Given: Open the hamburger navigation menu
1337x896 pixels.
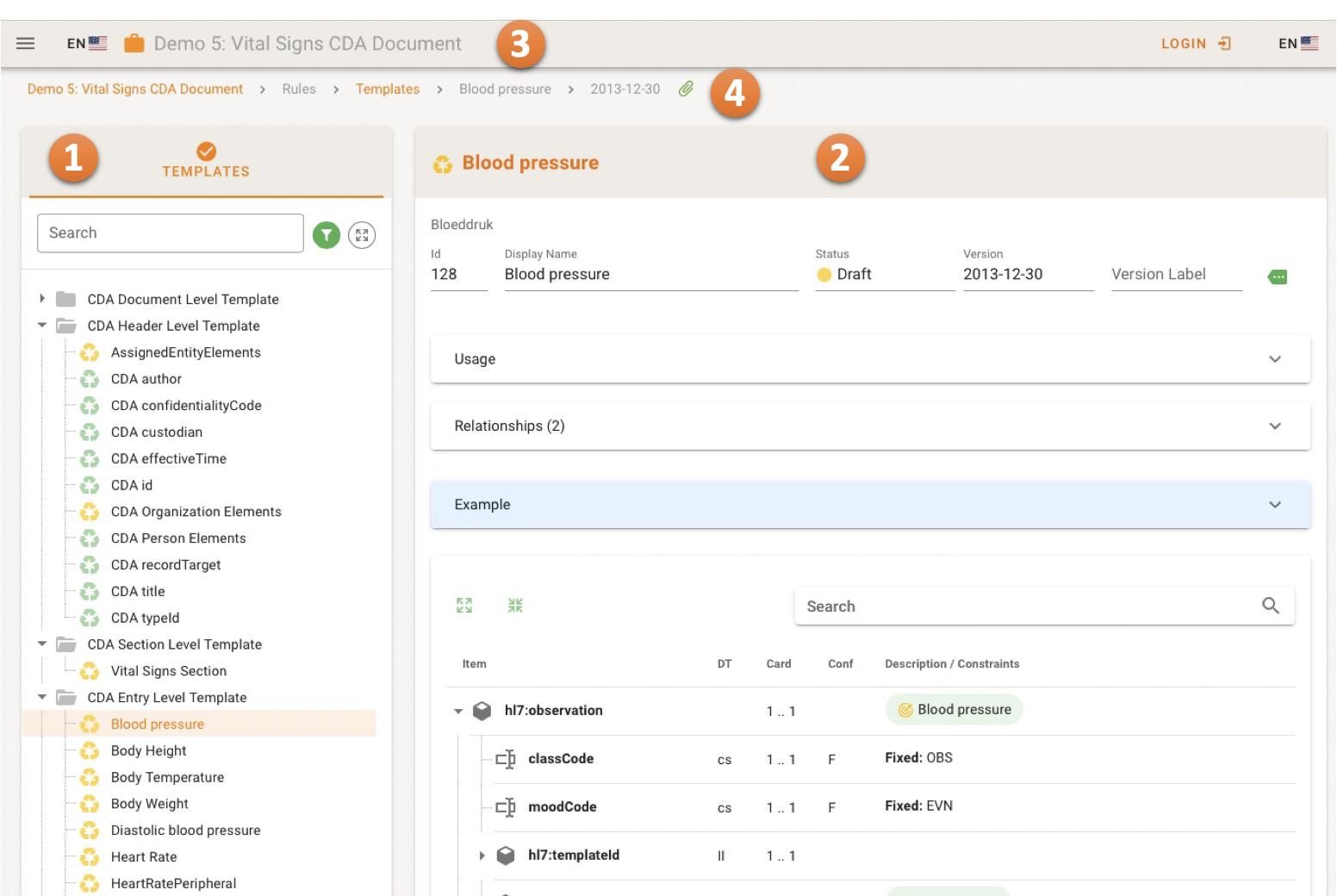Looking at the screenshot, I should point(26,43).
